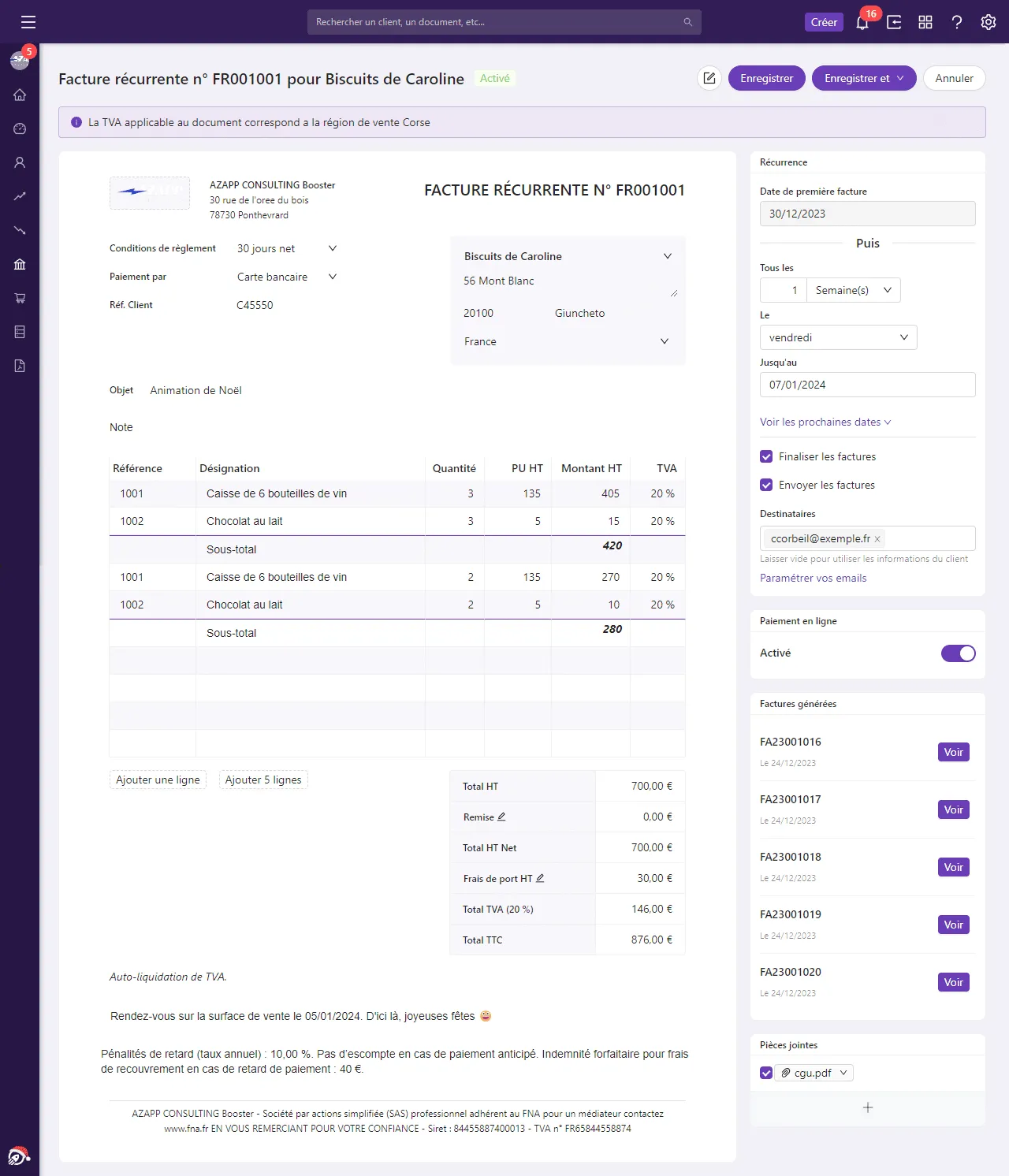Open the apps grid icon
1009x1176 pixels.
925,22
